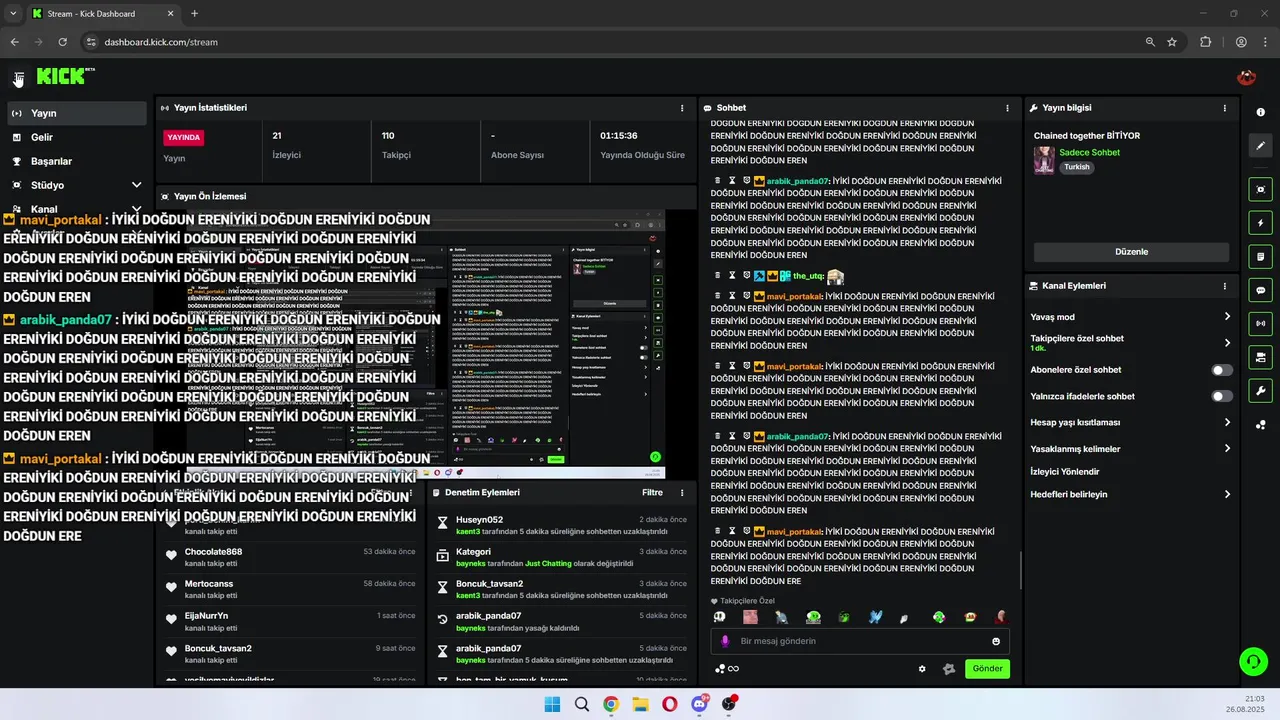Toggle Abonelere özel sohbet switch
The height and width of the screenshot is (720, 1280).
[x=1222, y=370]
